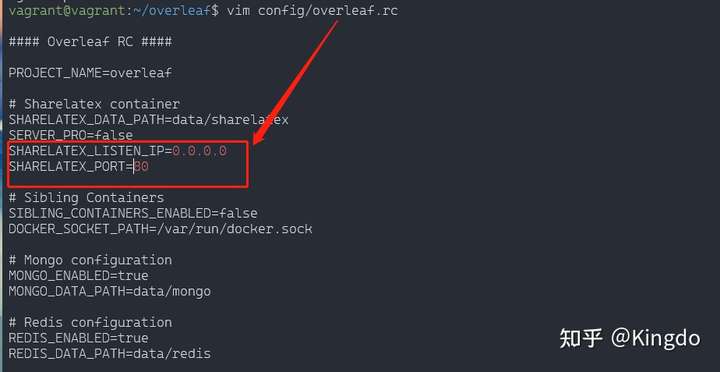This screenshot has width=720, height=372.
Task: Click the vim config/overleaf.rc command text
Action: (312, 10)
